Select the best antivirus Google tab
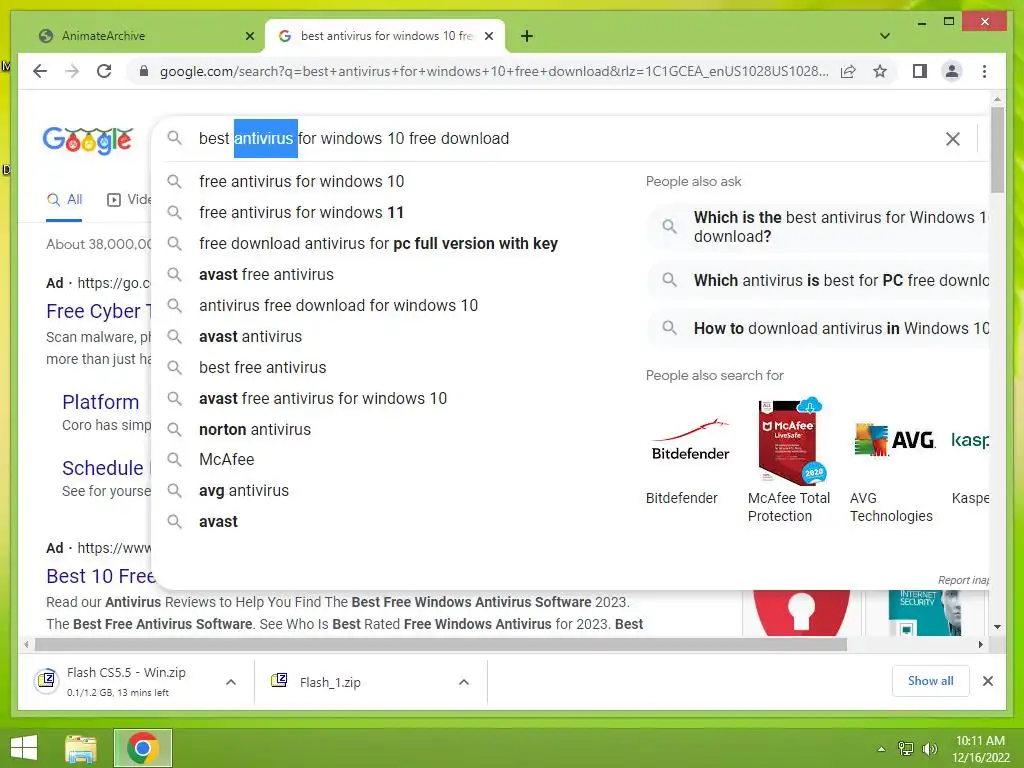 pyautogui.click(x=385, y=36)
